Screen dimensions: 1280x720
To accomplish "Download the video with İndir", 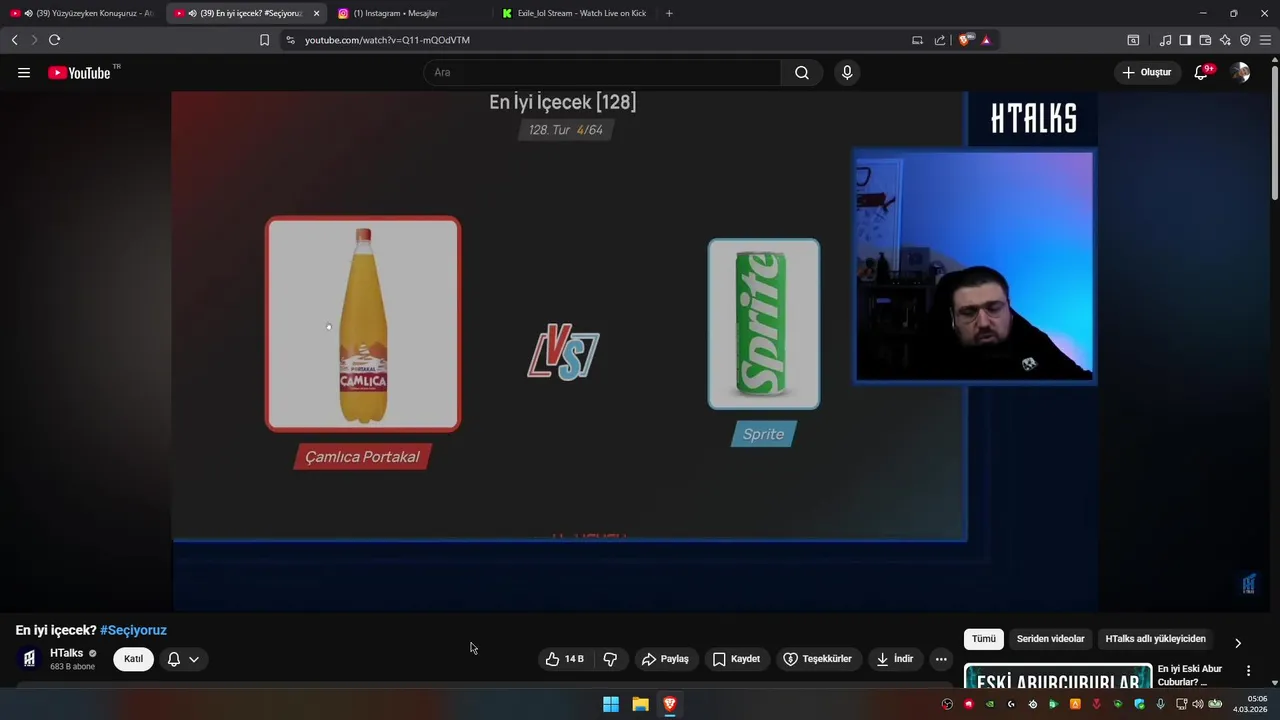I will tap(895, 659).
